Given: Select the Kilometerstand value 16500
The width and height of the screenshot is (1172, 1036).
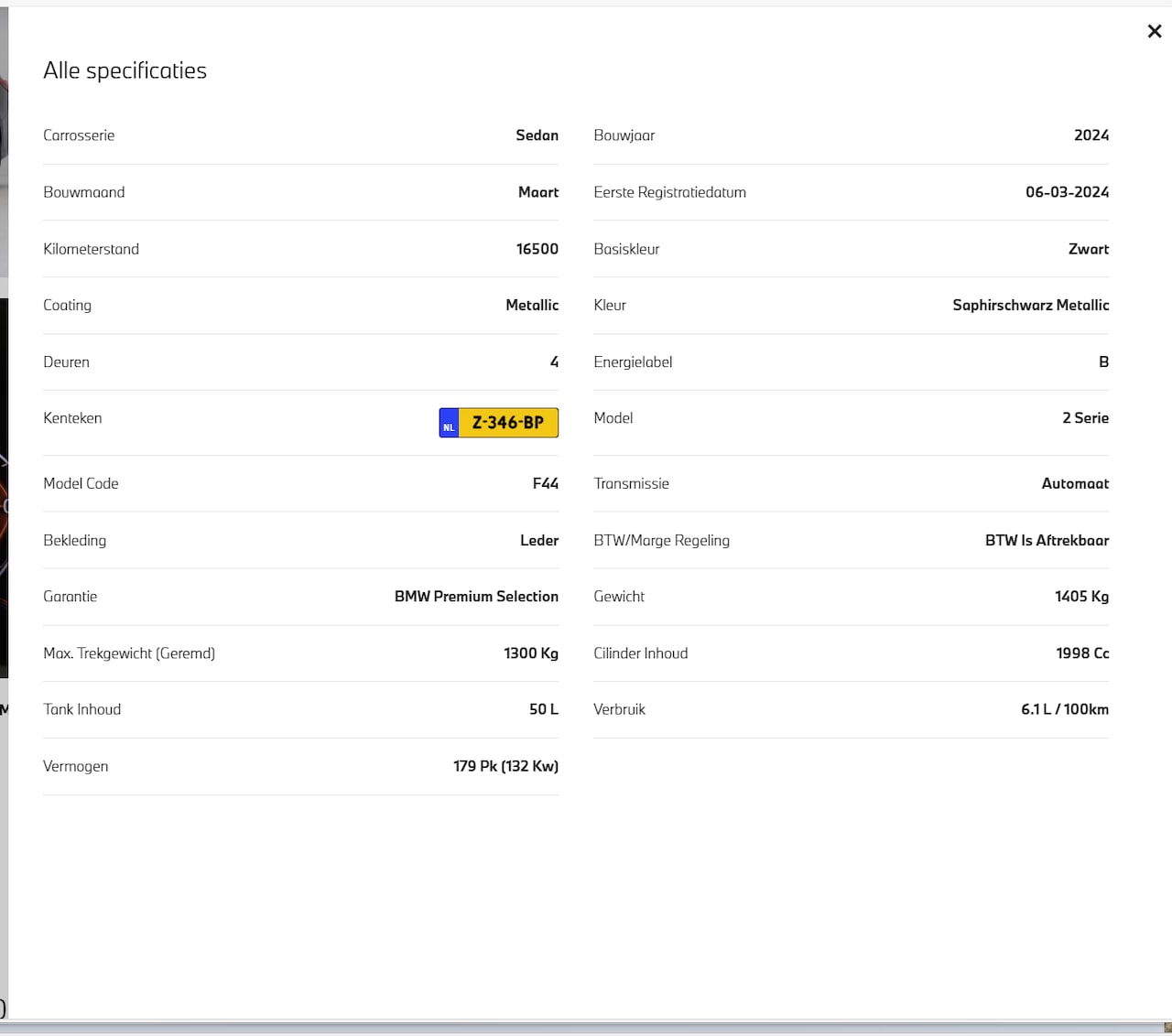Looking at the screenshot, I should click(537, 249).
